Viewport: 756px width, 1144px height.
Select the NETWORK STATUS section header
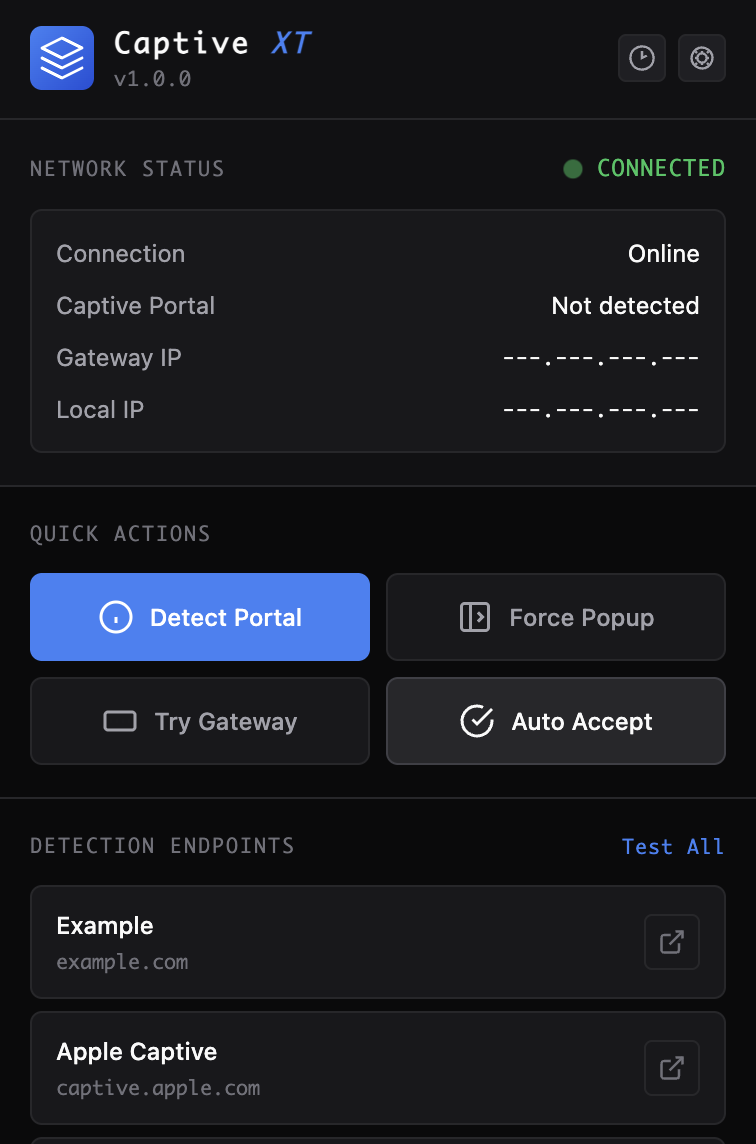pos(126,169)
